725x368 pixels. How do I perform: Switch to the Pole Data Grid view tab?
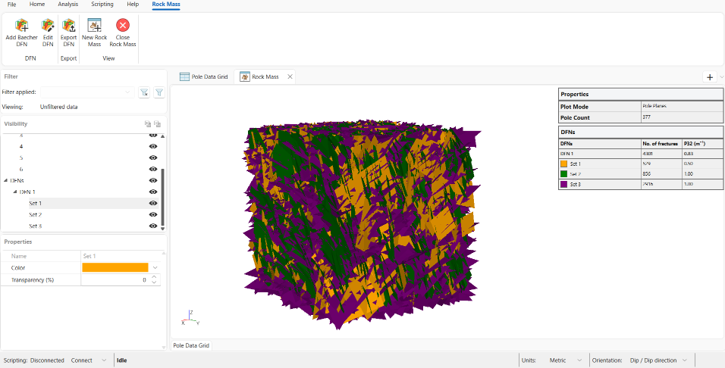[x=204, y=77]
